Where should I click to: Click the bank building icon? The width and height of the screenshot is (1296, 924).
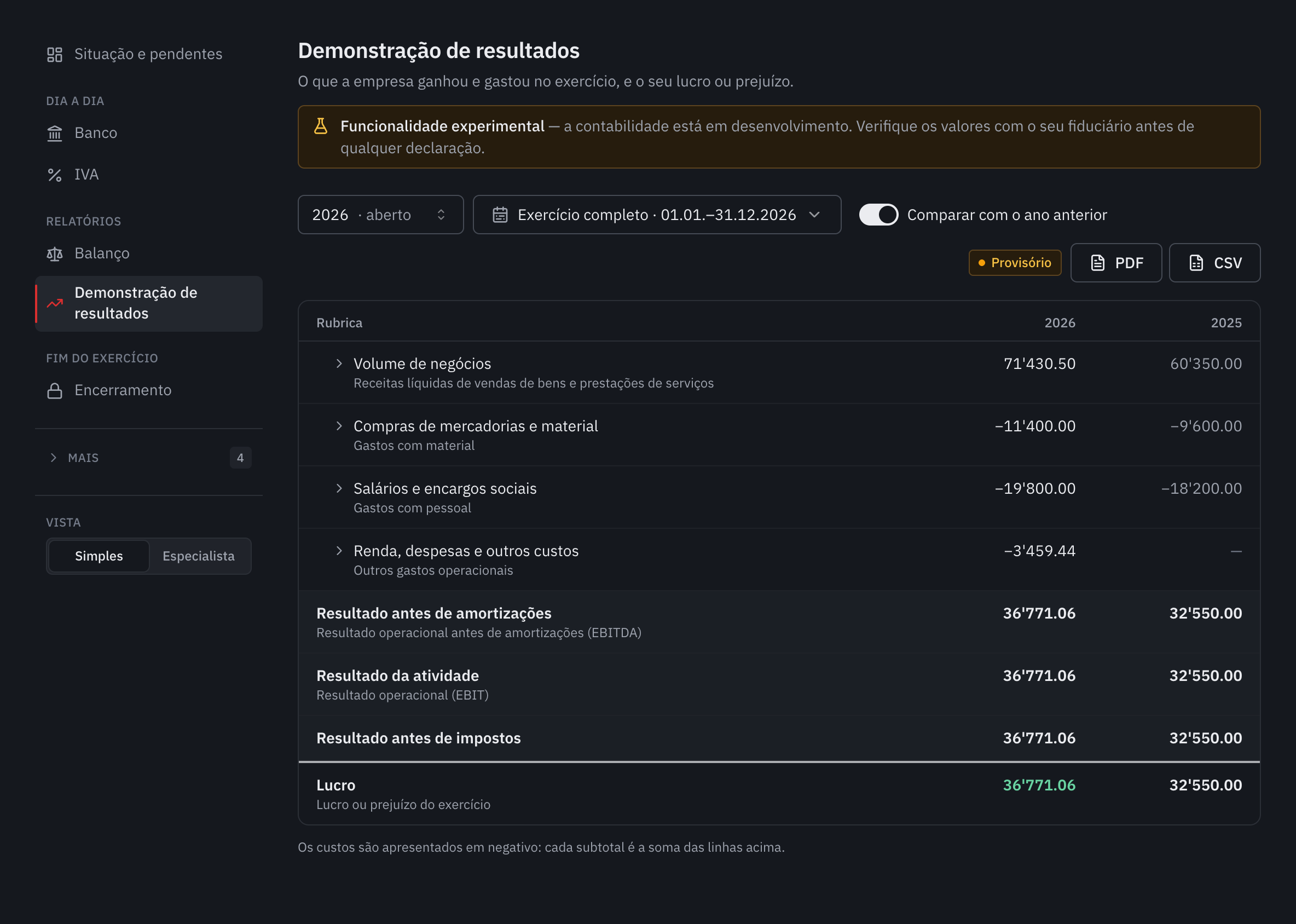point(55,133)
